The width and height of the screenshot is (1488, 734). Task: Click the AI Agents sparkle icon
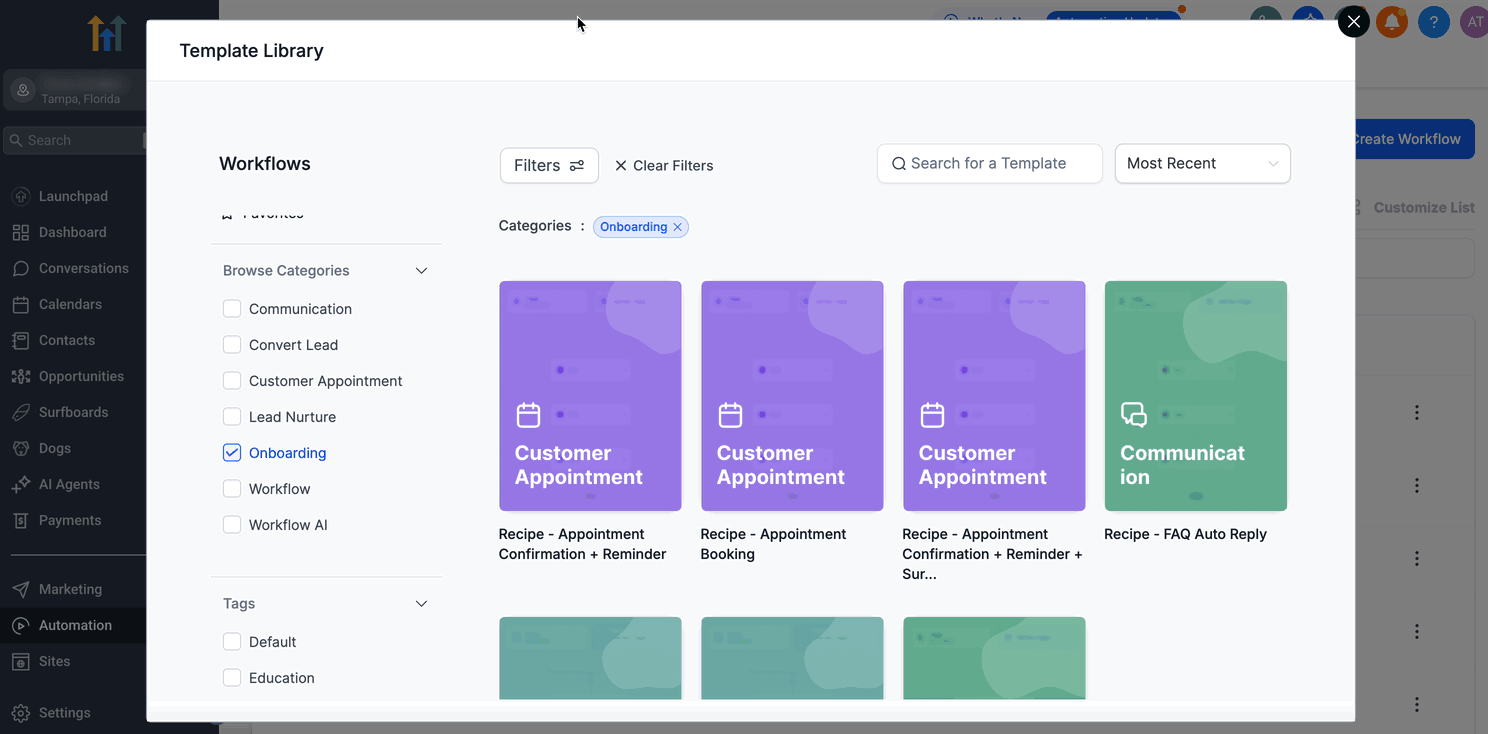[21, 485]
